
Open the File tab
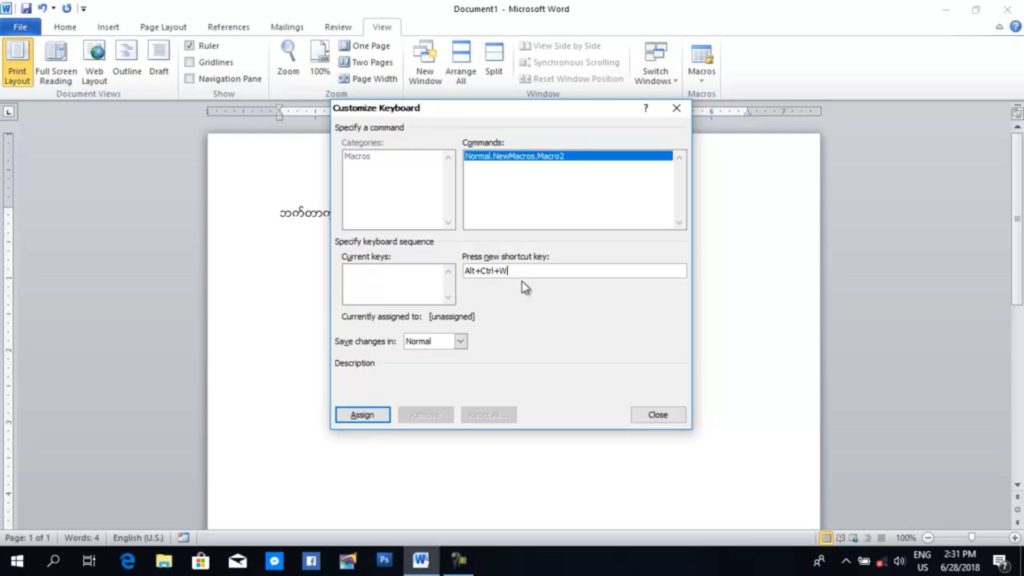pyautogui.click(x=20, y=27)
